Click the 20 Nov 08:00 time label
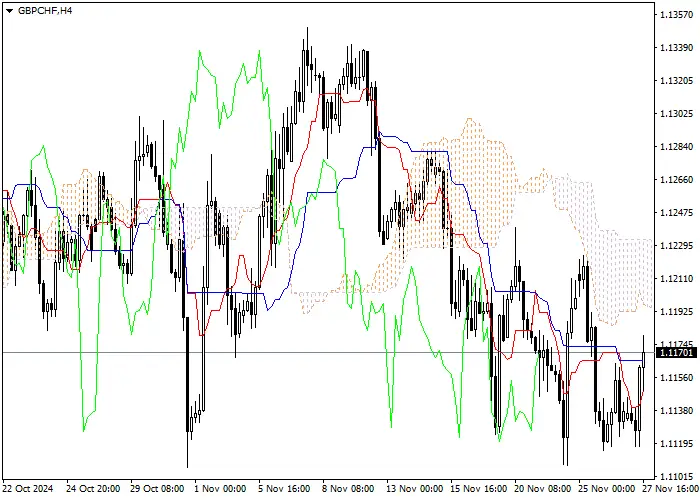 [x=543, y=489]
